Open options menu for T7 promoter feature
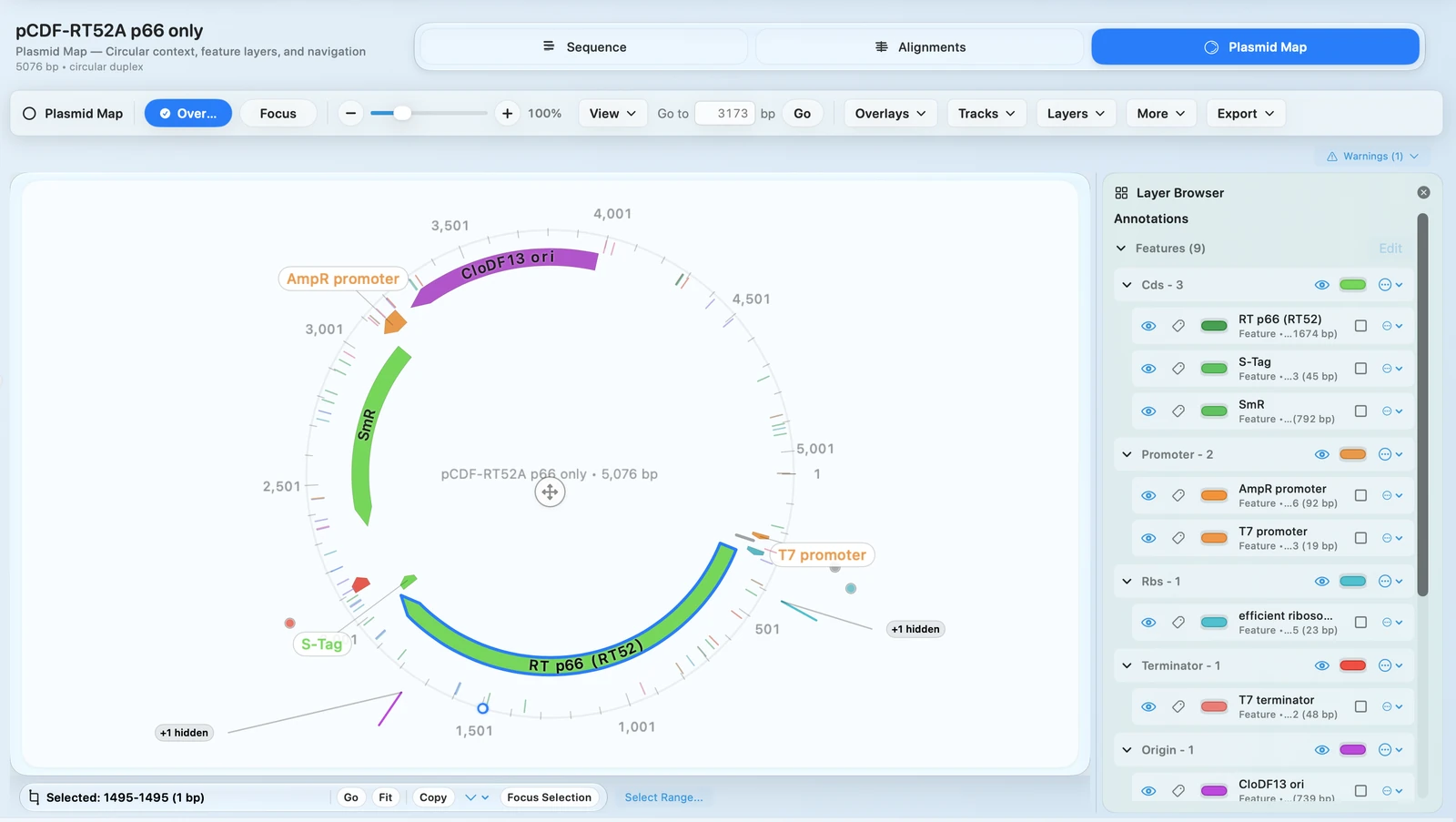 tap(1392, 538)
